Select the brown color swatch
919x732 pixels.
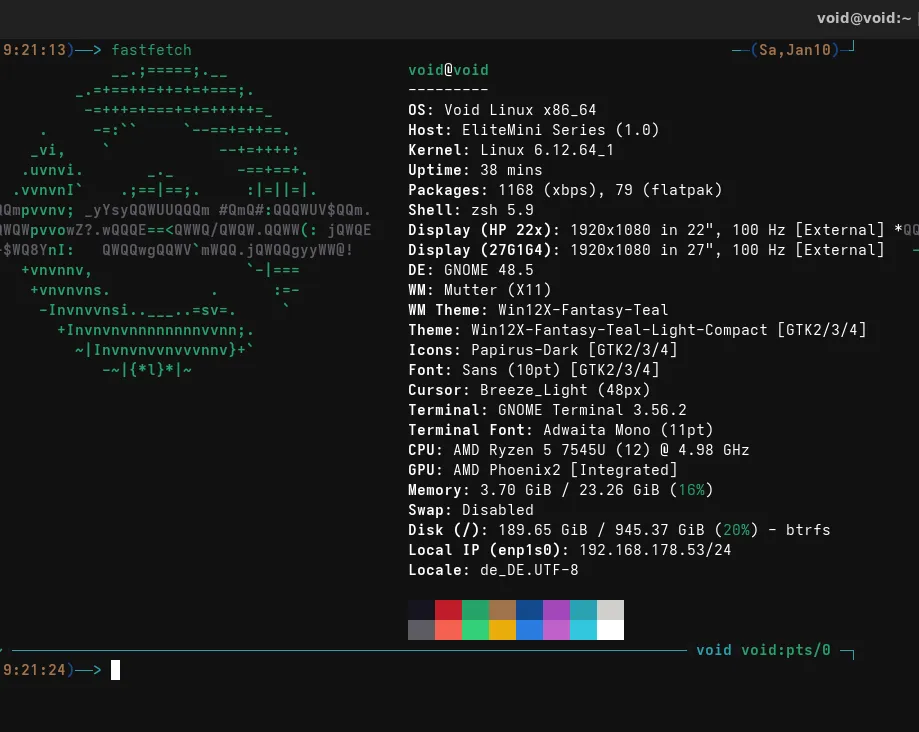point(502,610)
